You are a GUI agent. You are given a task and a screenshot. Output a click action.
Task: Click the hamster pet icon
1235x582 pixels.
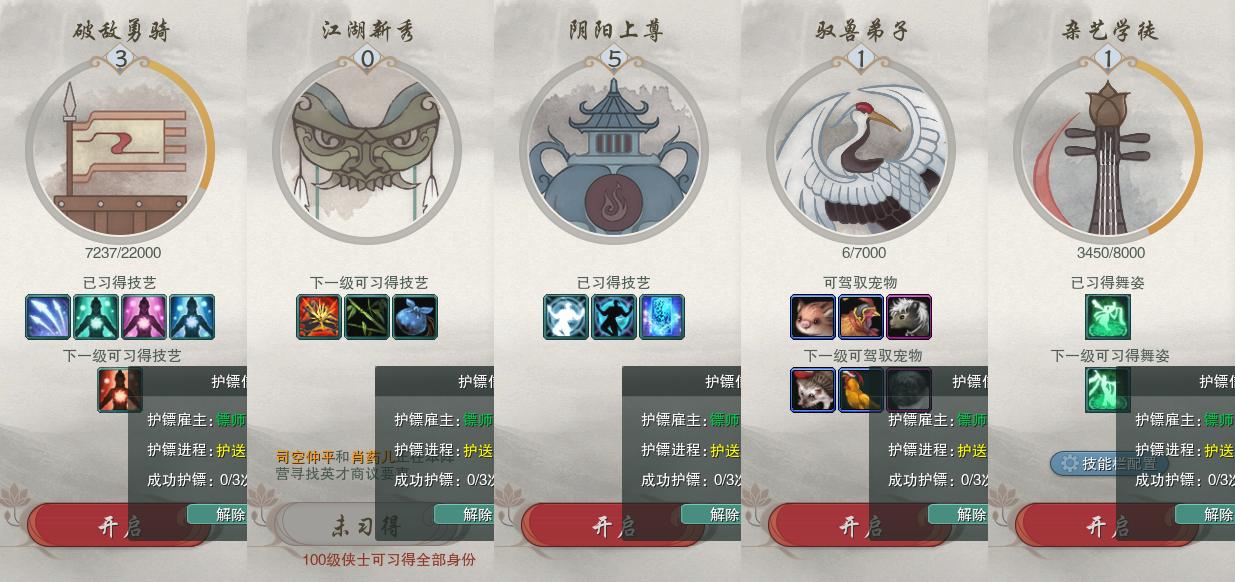point(813,317)
